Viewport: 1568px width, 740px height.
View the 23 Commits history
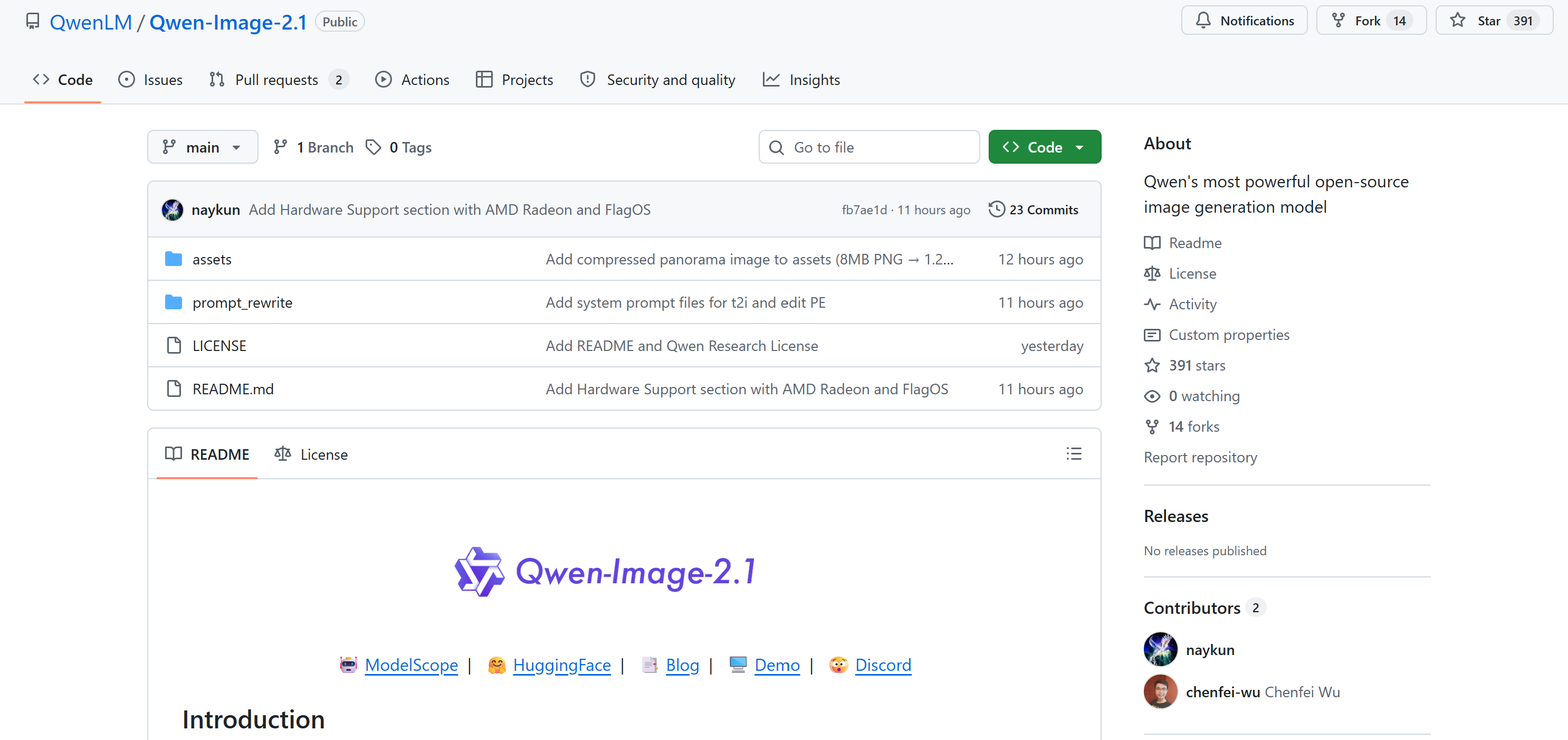1034,210
